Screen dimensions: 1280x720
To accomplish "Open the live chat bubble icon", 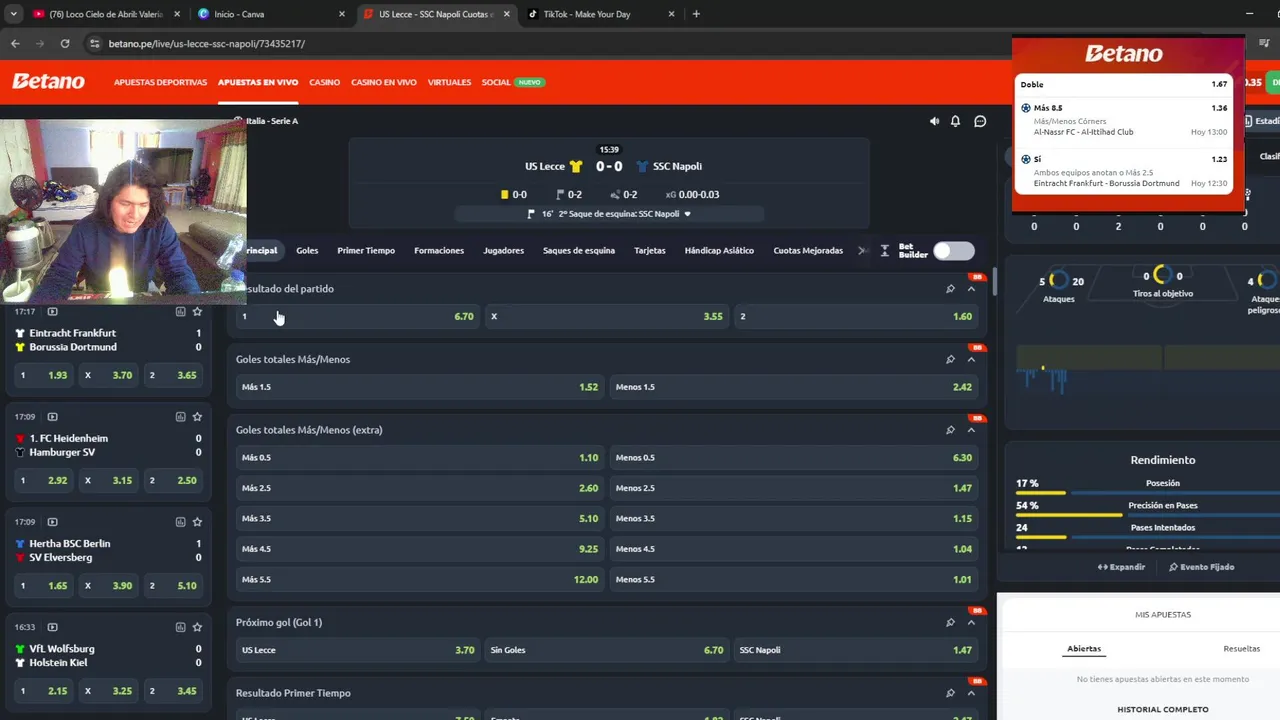I will coord(980,121).
